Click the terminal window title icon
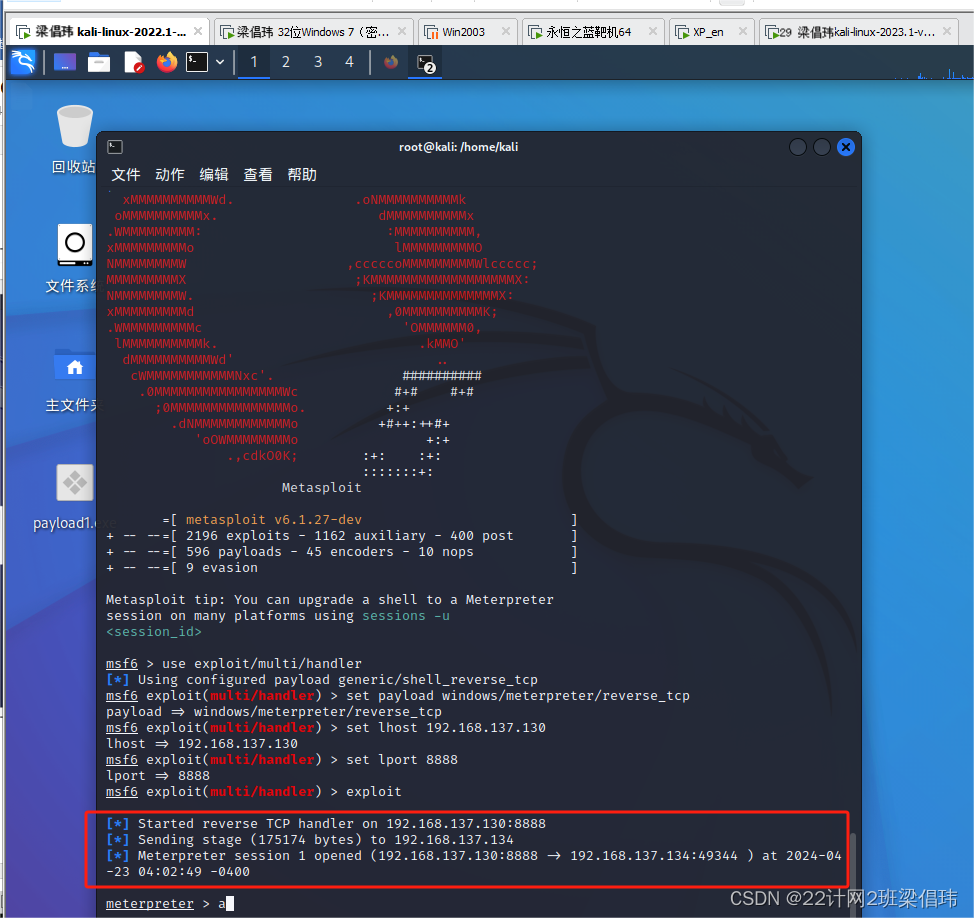974x918 pixels. pos(115,147)
